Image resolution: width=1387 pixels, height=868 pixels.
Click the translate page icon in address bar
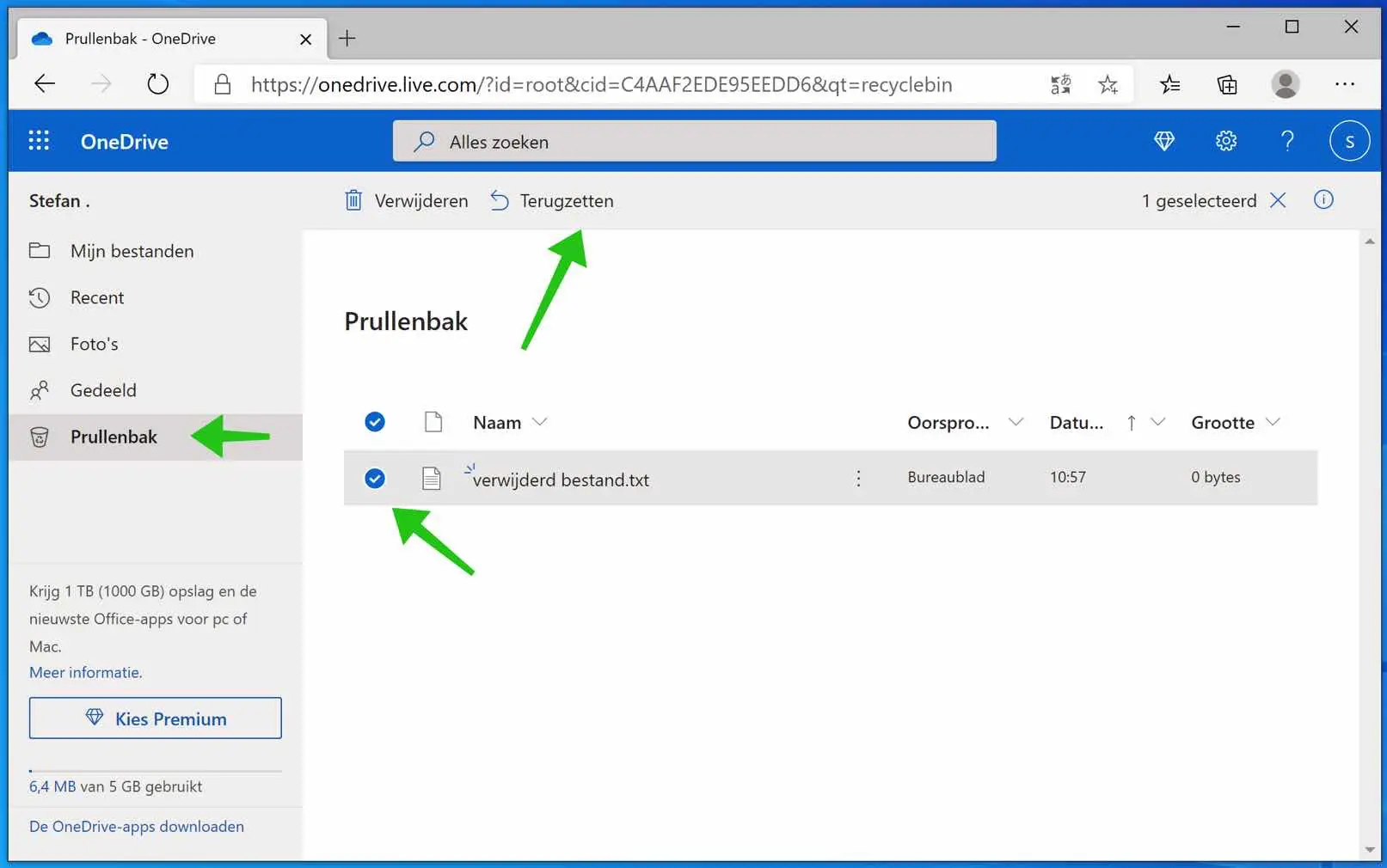1060,84
